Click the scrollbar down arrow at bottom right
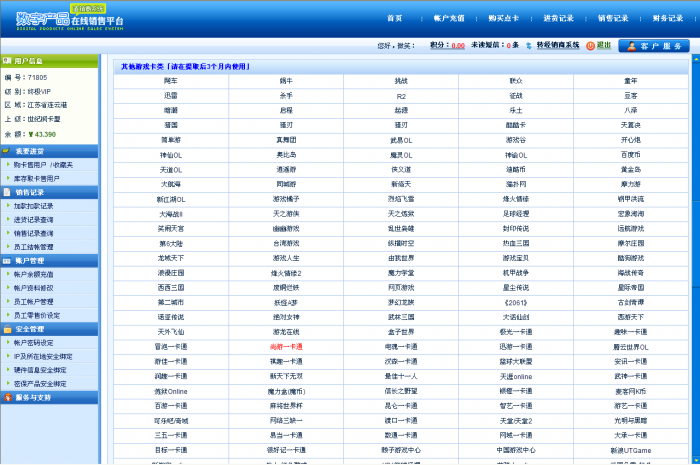Image resolution: width=700 pixels, height=465 pixels. pyautogui.click(x=696, y=460)
